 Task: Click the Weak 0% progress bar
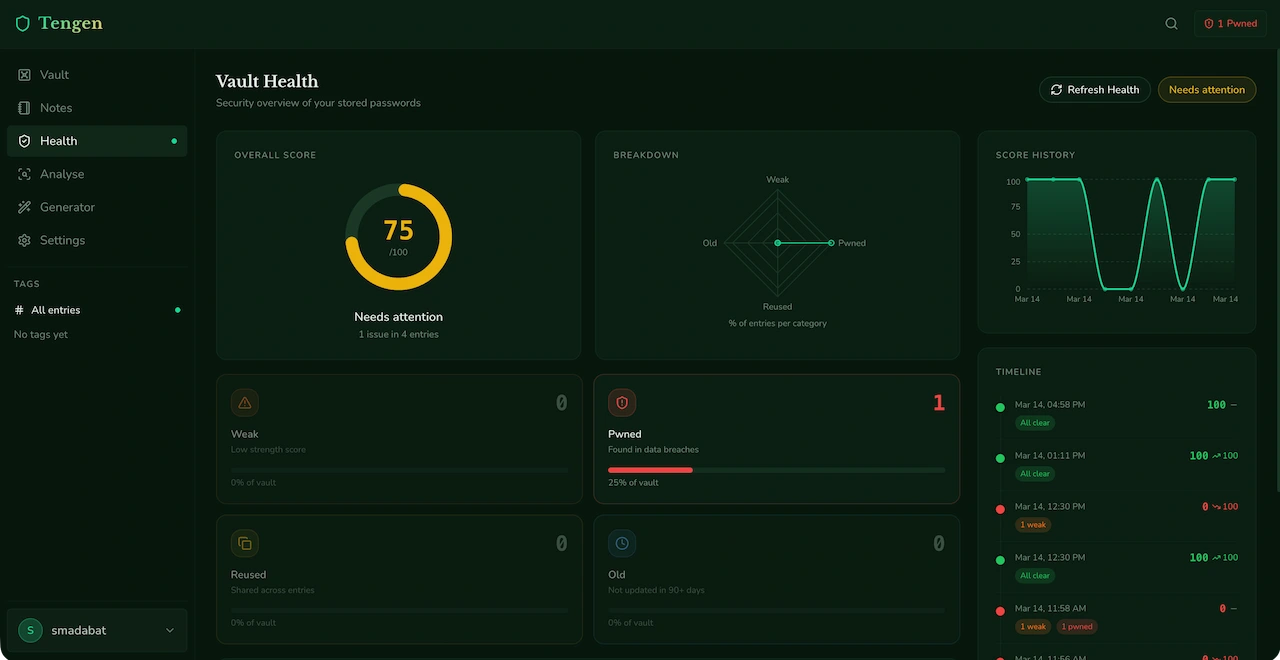click(x=399, y=470)
